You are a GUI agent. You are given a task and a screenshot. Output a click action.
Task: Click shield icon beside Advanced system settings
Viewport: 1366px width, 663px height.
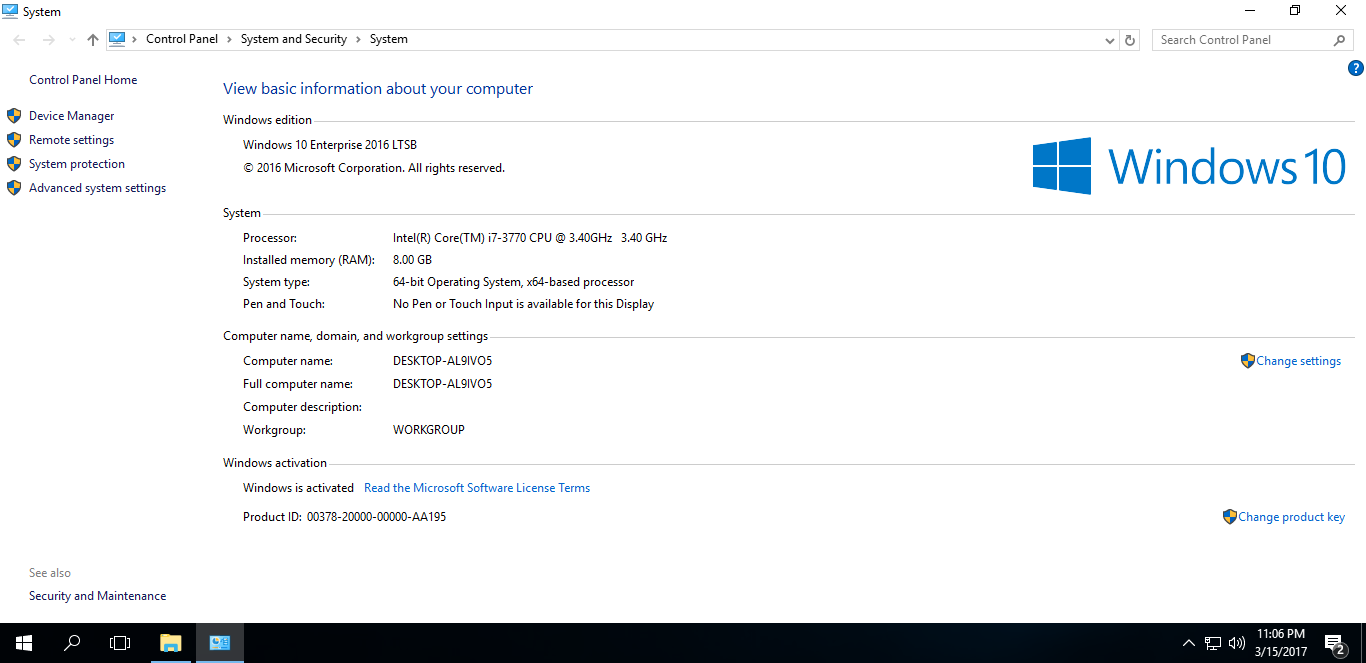(14, 188)
